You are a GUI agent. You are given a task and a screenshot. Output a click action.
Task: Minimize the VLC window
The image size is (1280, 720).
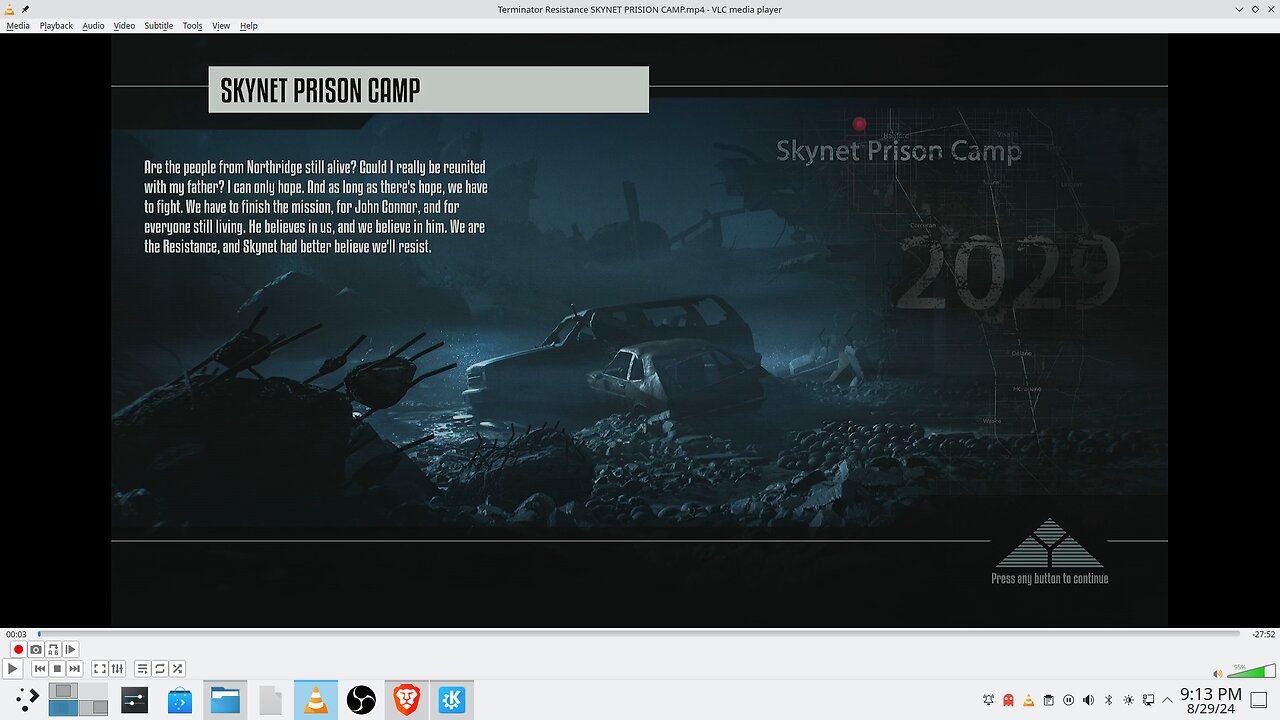(x=1240, y=9)
